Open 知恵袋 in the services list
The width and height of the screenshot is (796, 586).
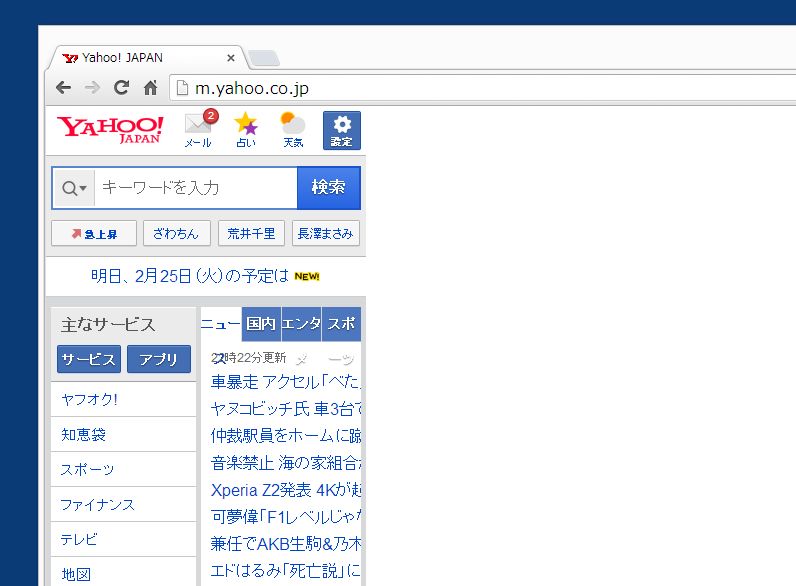coord(123,435)
